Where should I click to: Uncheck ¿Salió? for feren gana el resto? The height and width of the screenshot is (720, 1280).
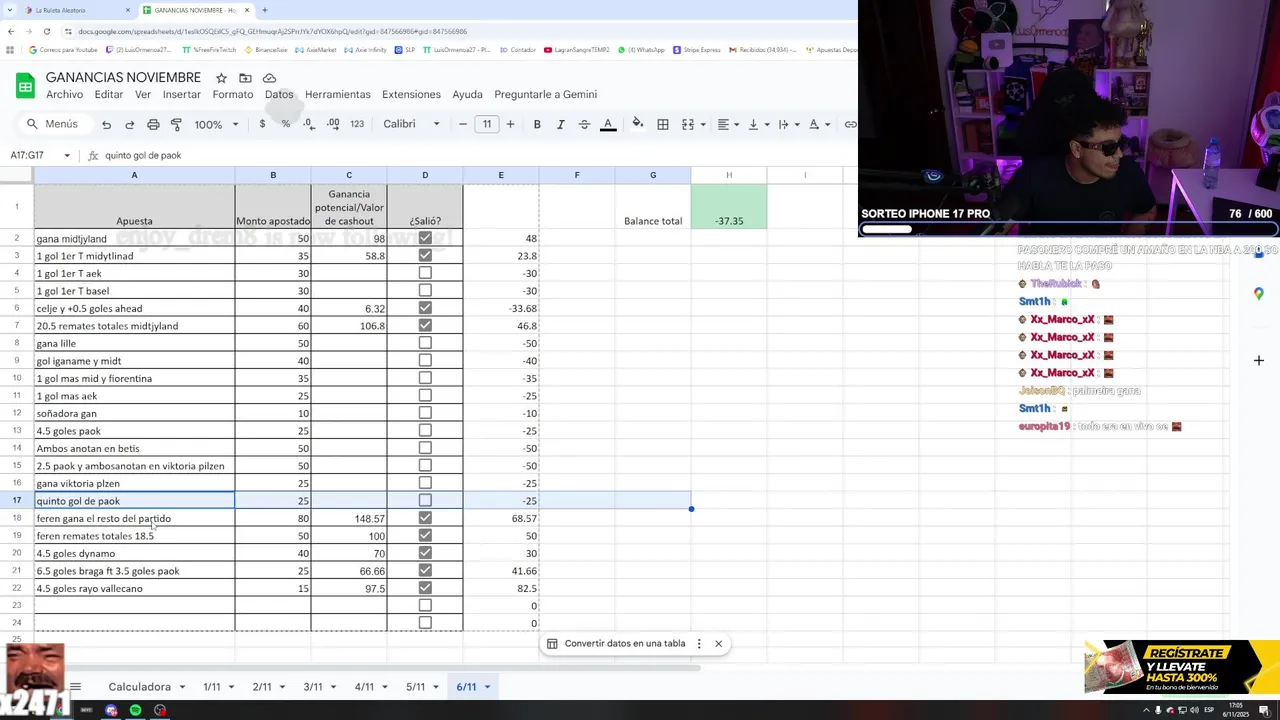pyautogui.click(x=425, y=518)
